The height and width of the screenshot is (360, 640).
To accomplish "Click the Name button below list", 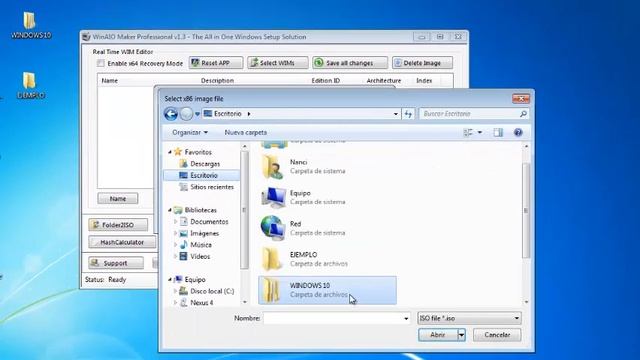I will [x=118, y=199].
